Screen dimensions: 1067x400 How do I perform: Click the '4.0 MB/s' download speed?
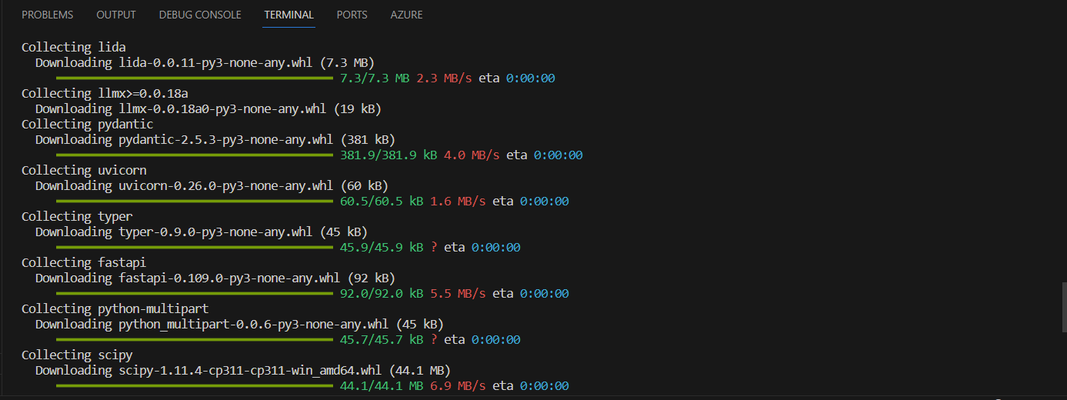click(x=472, y=155)
